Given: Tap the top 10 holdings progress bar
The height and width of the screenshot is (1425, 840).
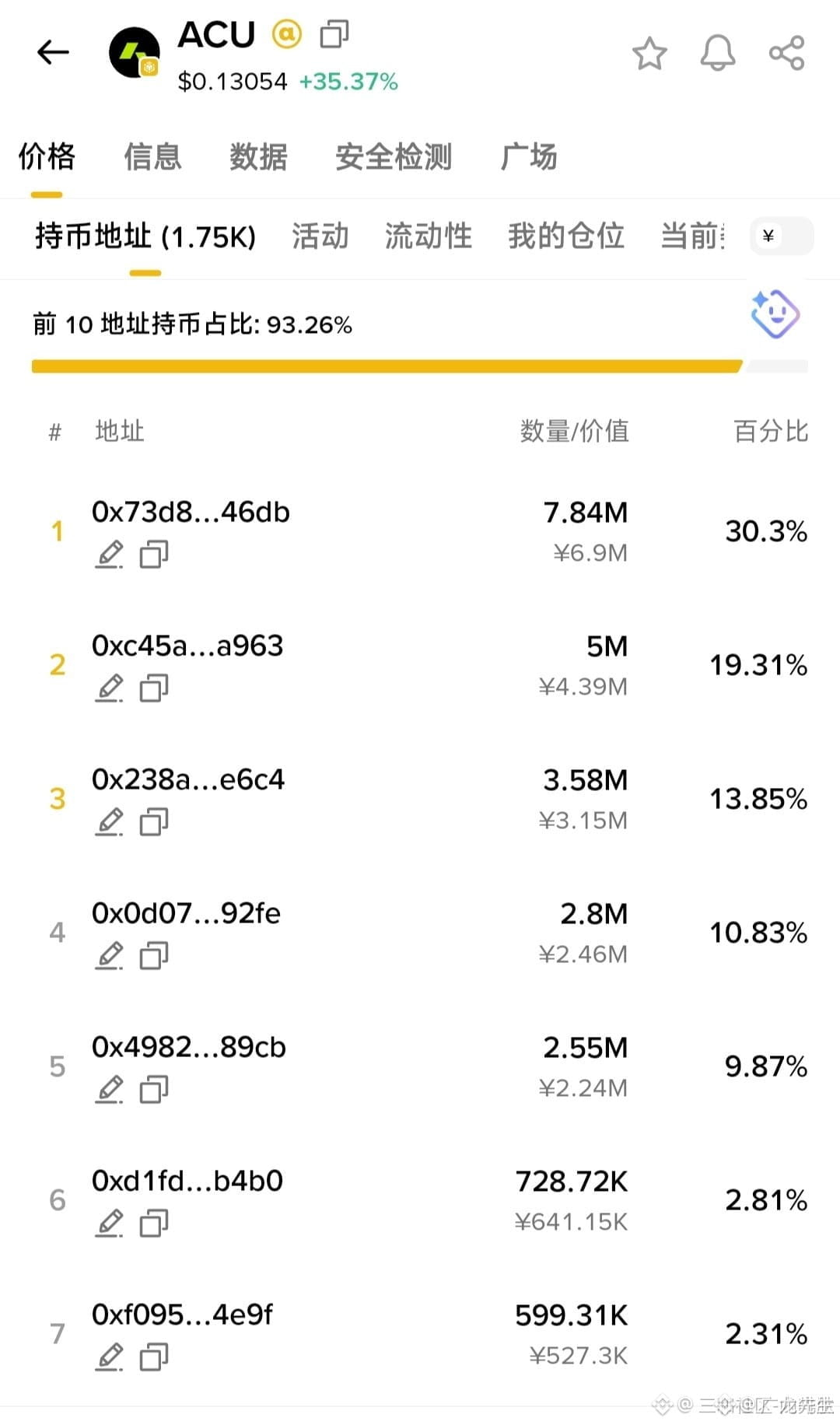Looking at the screenshot, I should (420, 366).
